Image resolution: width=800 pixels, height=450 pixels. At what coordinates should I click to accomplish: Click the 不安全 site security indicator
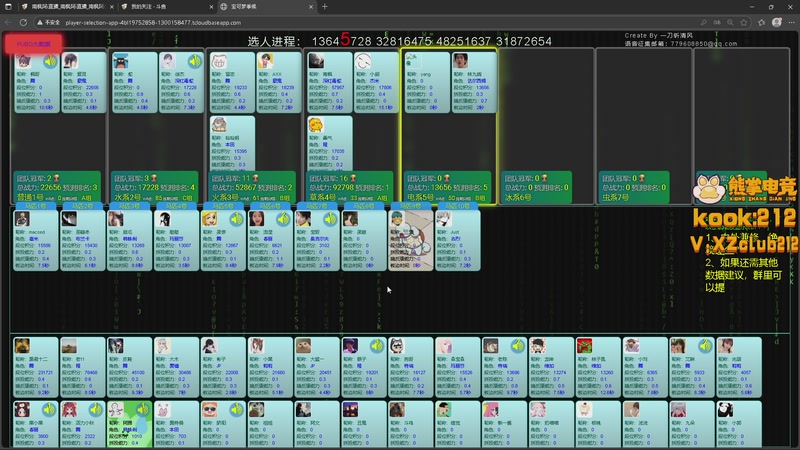[48, 22]
